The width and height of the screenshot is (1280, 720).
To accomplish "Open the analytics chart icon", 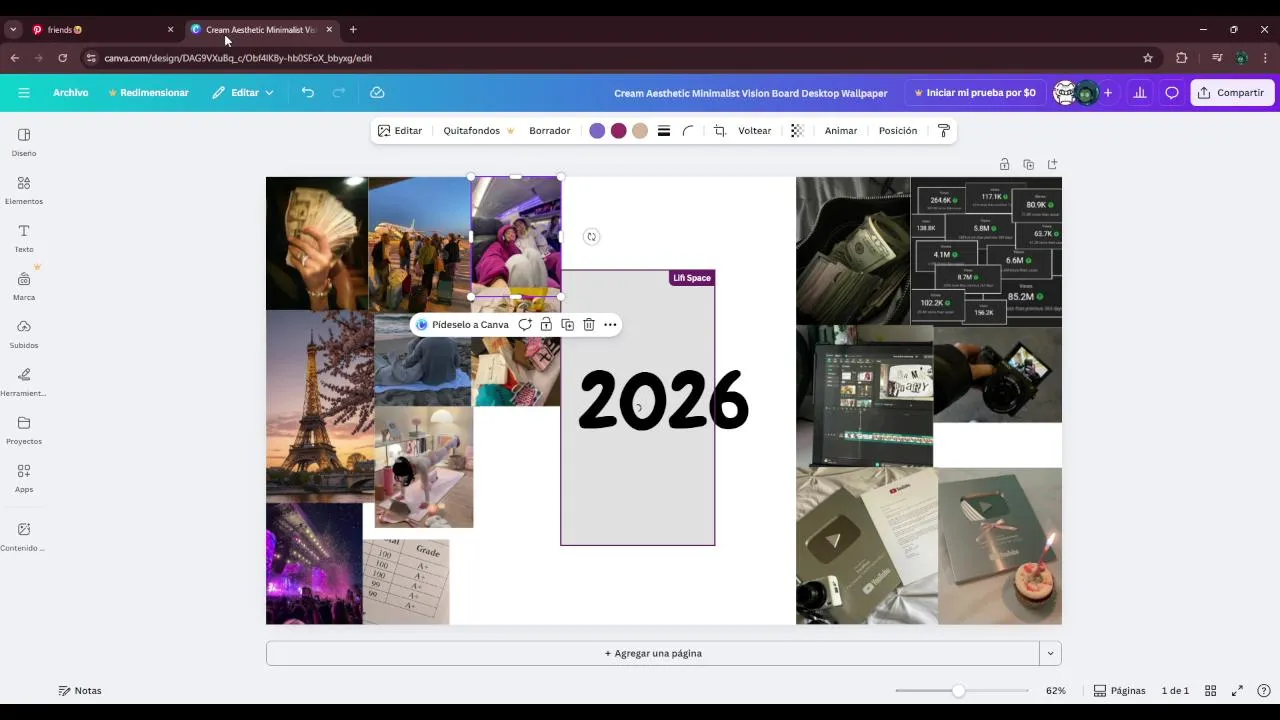I will point(1140,92).
